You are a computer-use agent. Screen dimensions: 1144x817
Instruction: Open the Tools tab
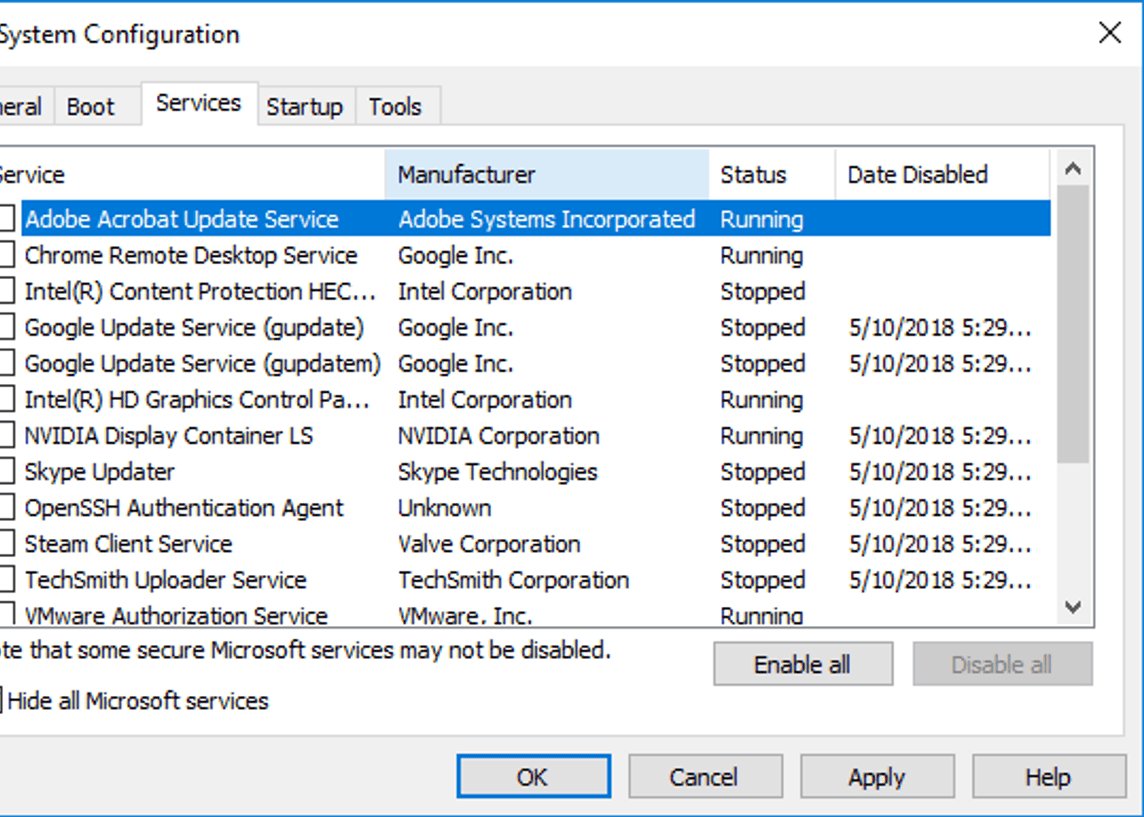pyautogui.click(x=396, y=107)
